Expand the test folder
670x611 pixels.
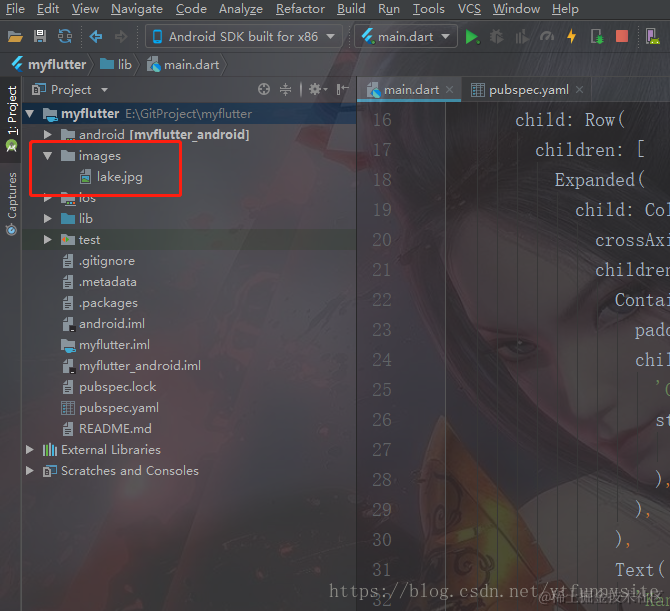[47, 240]
